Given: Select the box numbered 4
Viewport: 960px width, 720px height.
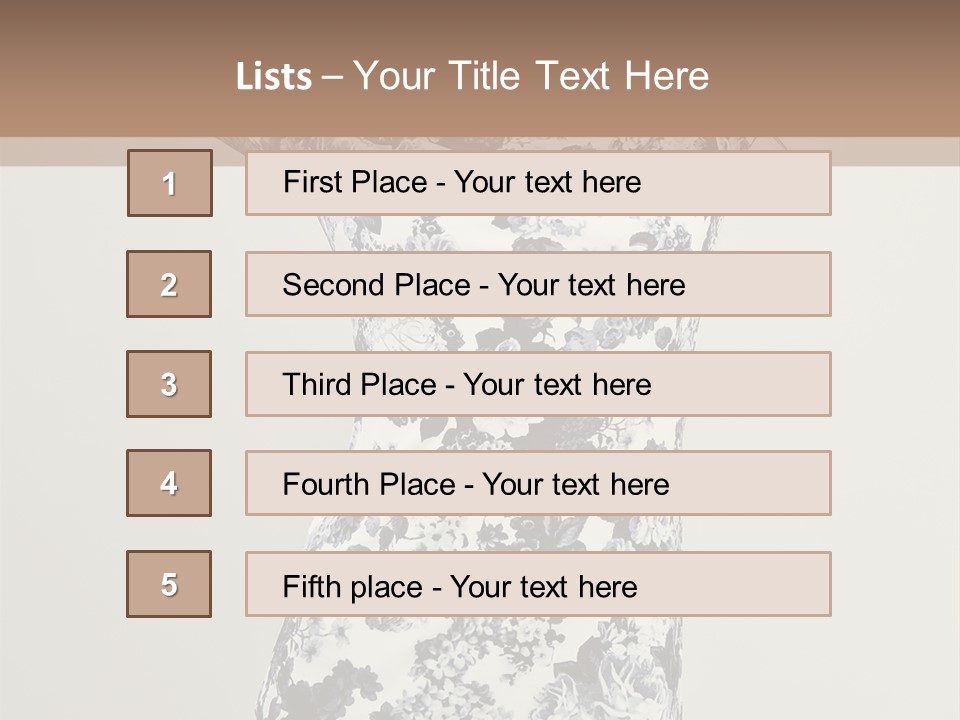Looking at the screenshot, I should point(169,483).
